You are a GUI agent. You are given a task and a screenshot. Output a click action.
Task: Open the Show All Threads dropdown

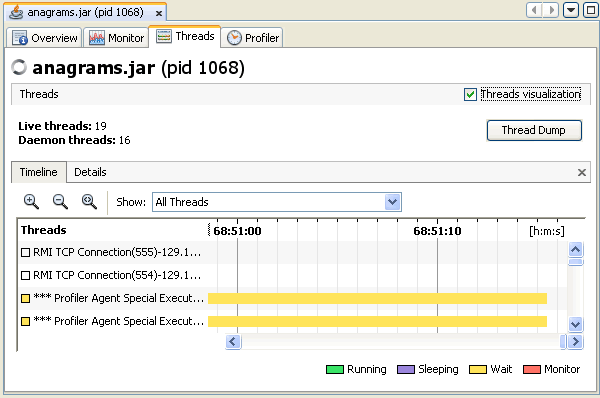(x=277, y=202)
